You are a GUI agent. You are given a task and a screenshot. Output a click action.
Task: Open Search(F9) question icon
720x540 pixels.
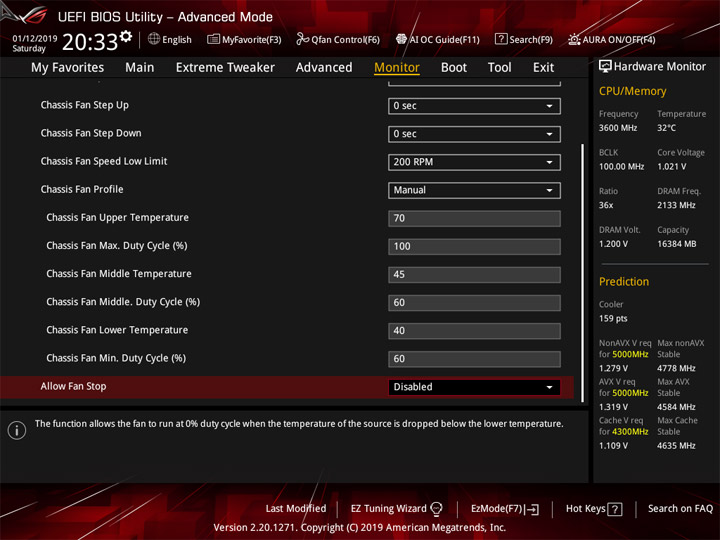click(x=501, y=39)
